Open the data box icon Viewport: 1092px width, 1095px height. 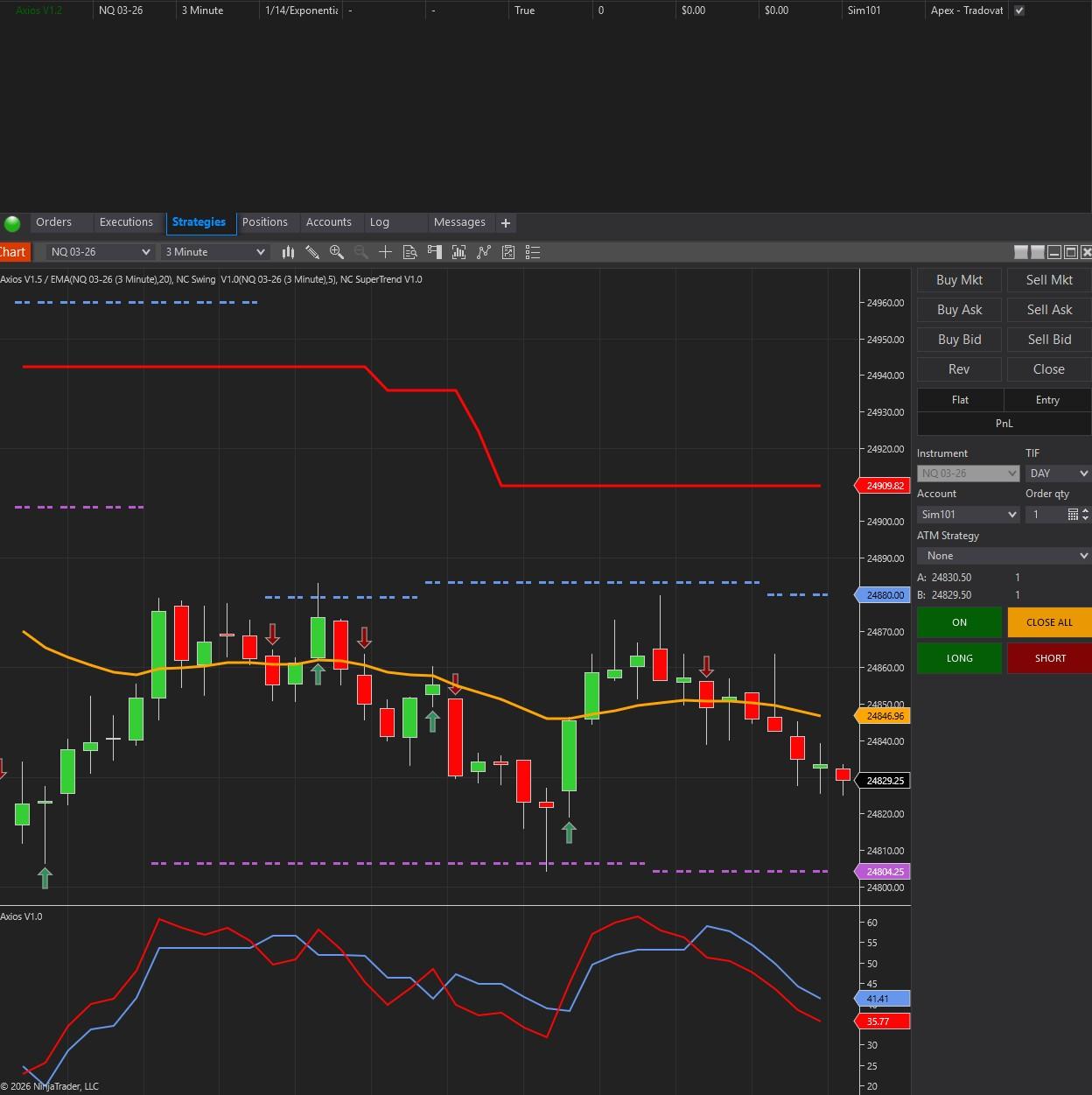point(409,252)
